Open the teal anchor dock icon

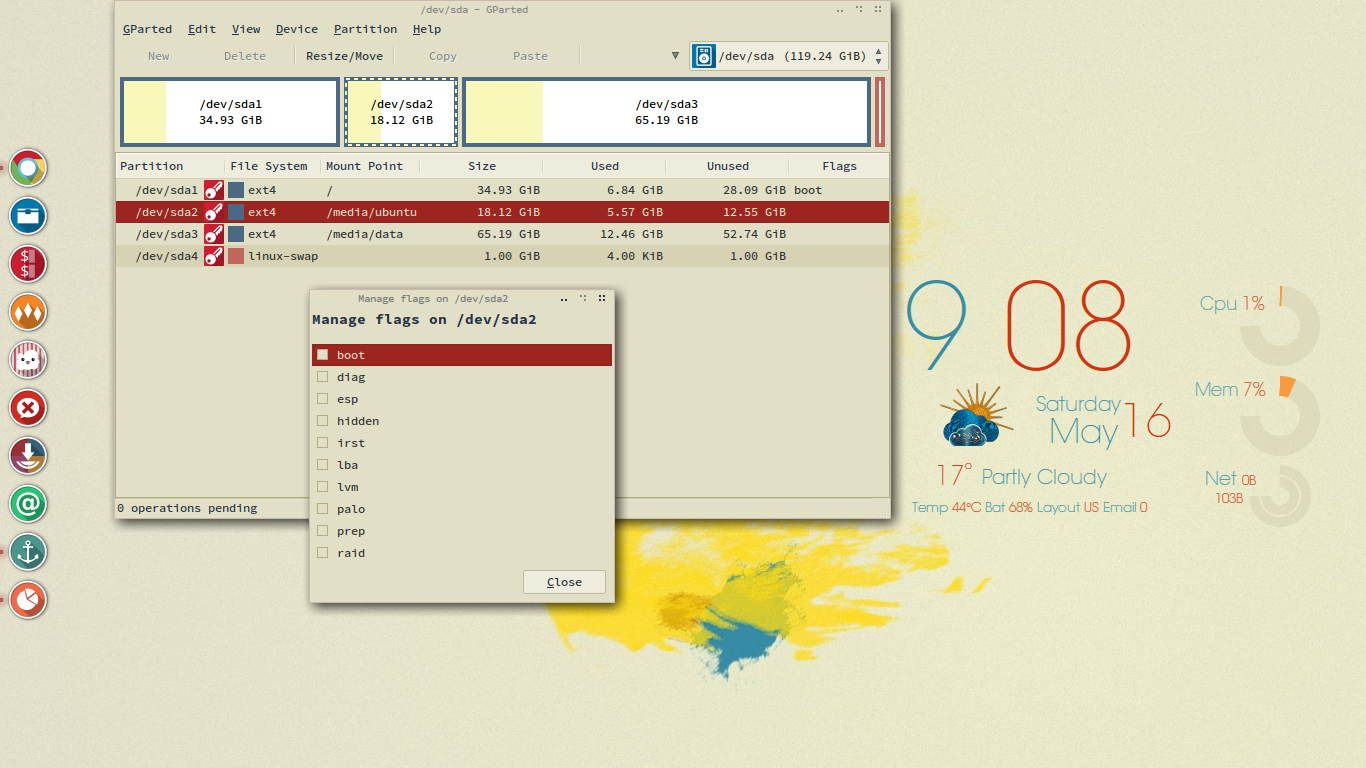(29, 552)
